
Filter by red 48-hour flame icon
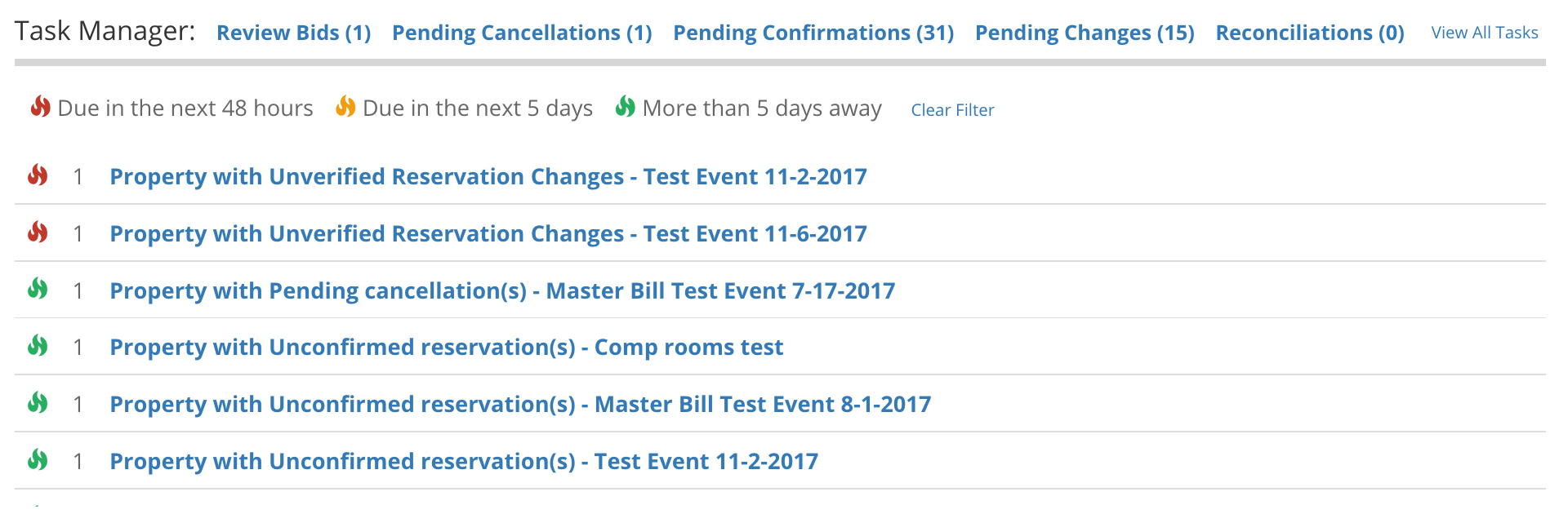click(x=41, y=107)
